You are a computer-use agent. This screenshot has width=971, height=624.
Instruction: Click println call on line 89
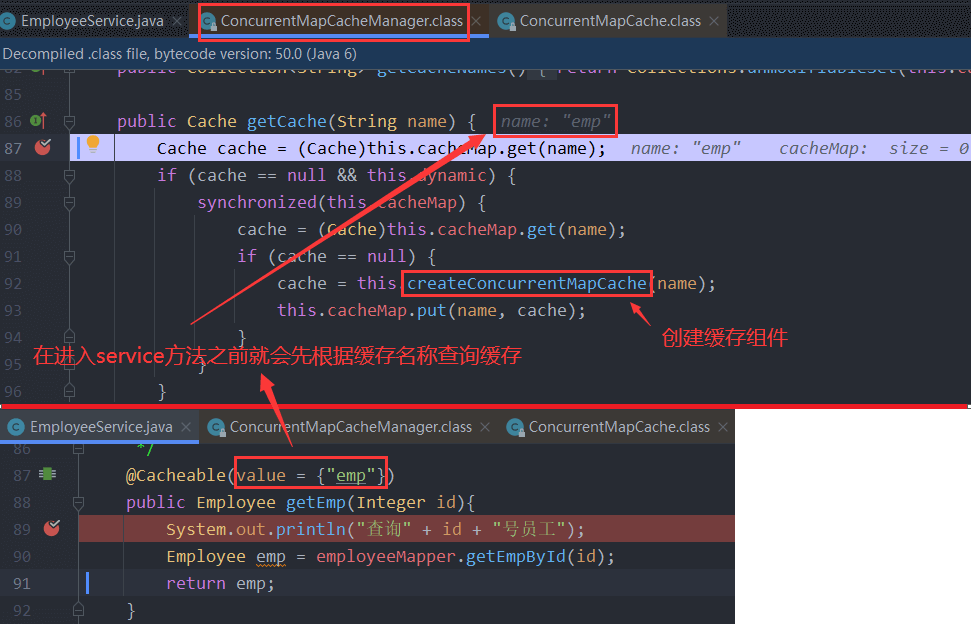pos(310,529)
